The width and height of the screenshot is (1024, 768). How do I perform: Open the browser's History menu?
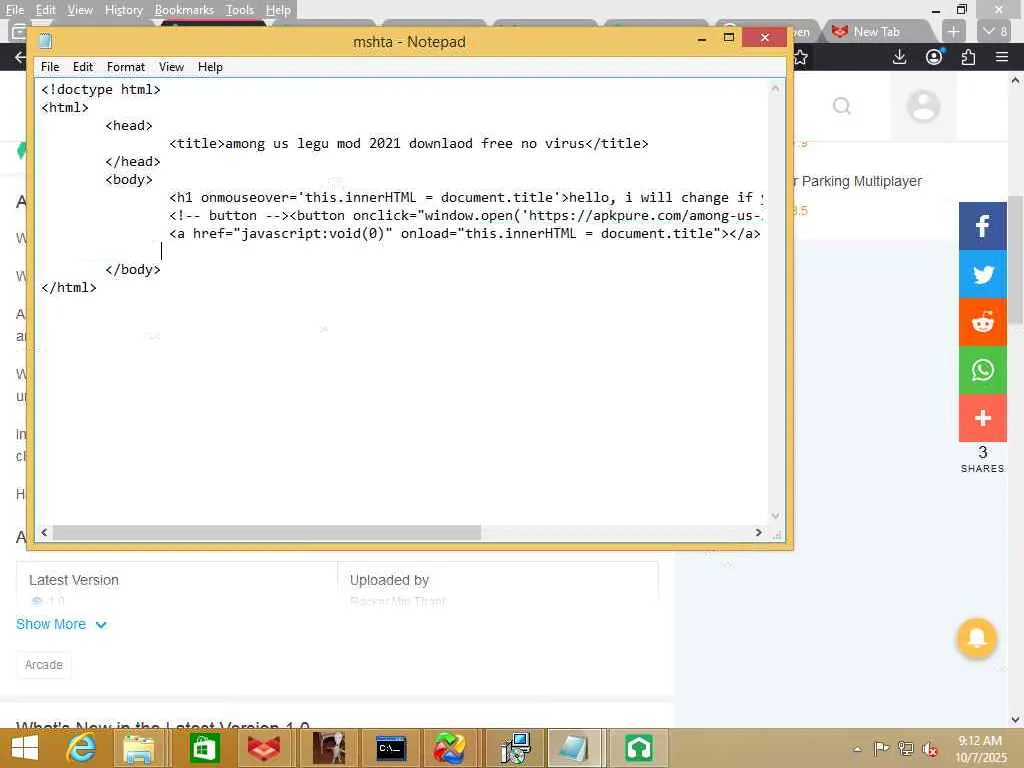(123, 10)
